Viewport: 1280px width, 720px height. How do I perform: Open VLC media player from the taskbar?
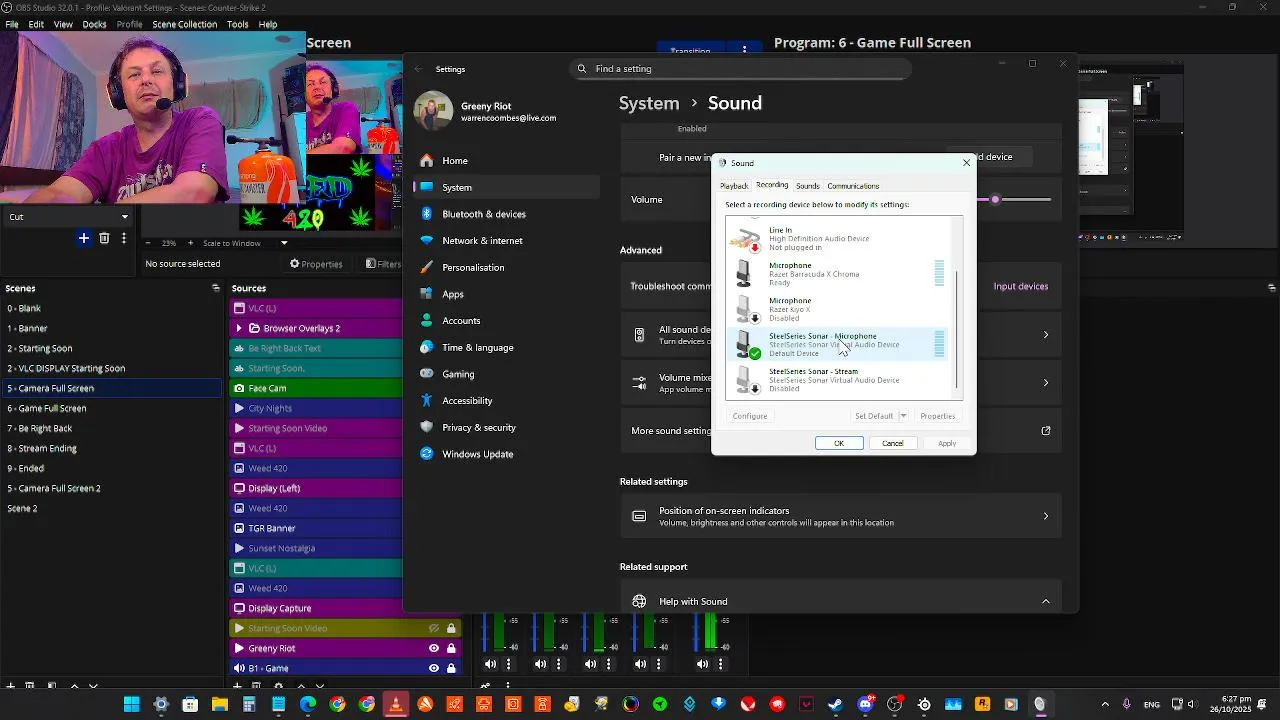pos(396,705)
